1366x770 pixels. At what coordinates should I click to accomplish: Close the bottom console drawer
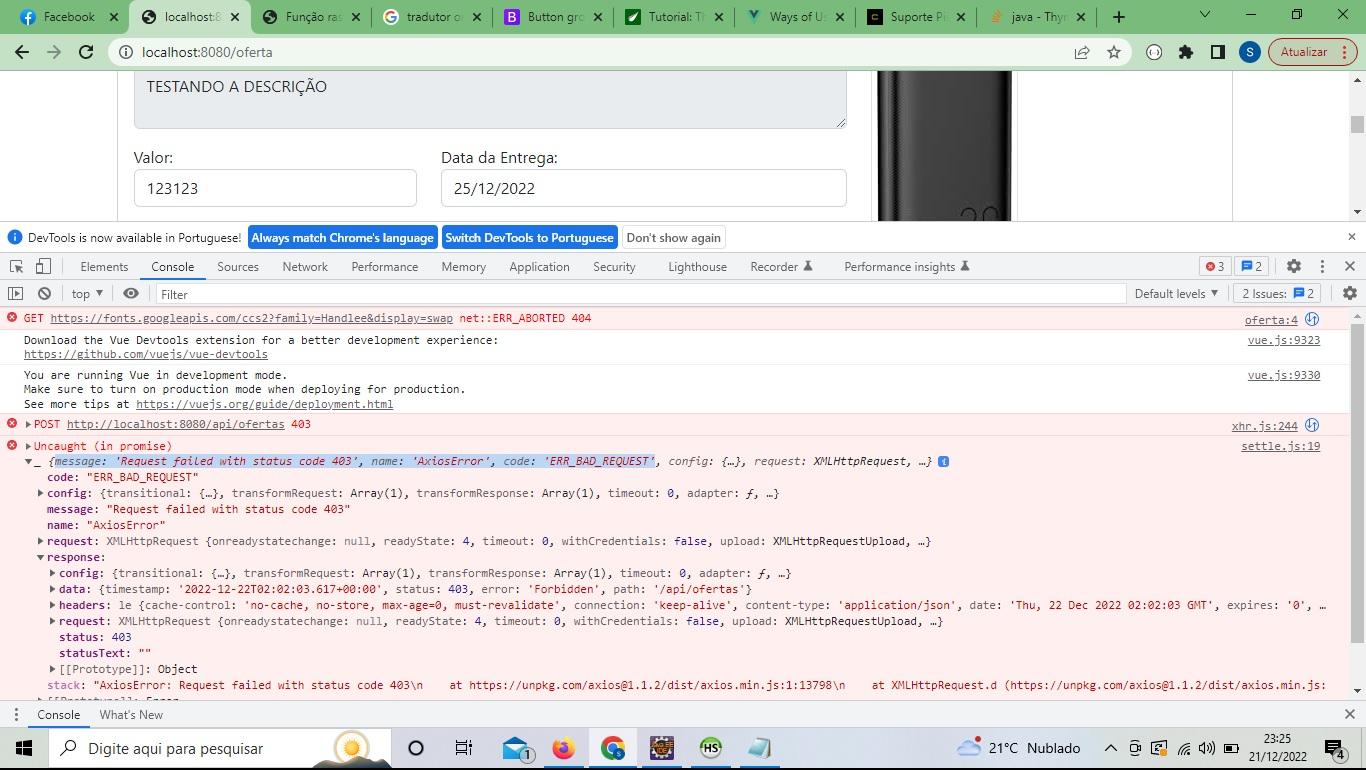pos(1350,714)
